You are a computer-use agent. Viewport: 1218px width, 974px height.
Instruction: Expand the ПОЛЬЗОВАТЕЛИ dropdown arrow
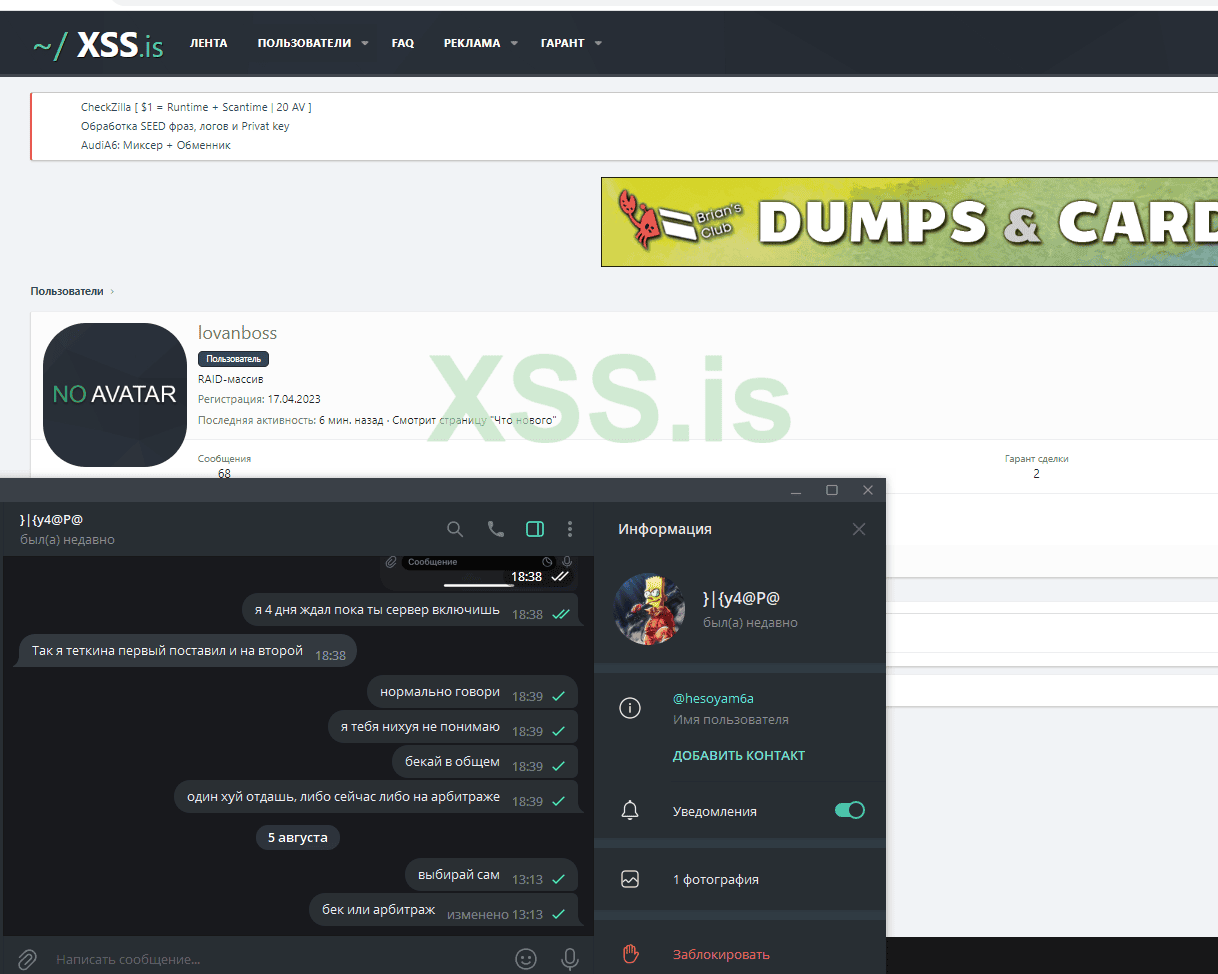(365, 44)
